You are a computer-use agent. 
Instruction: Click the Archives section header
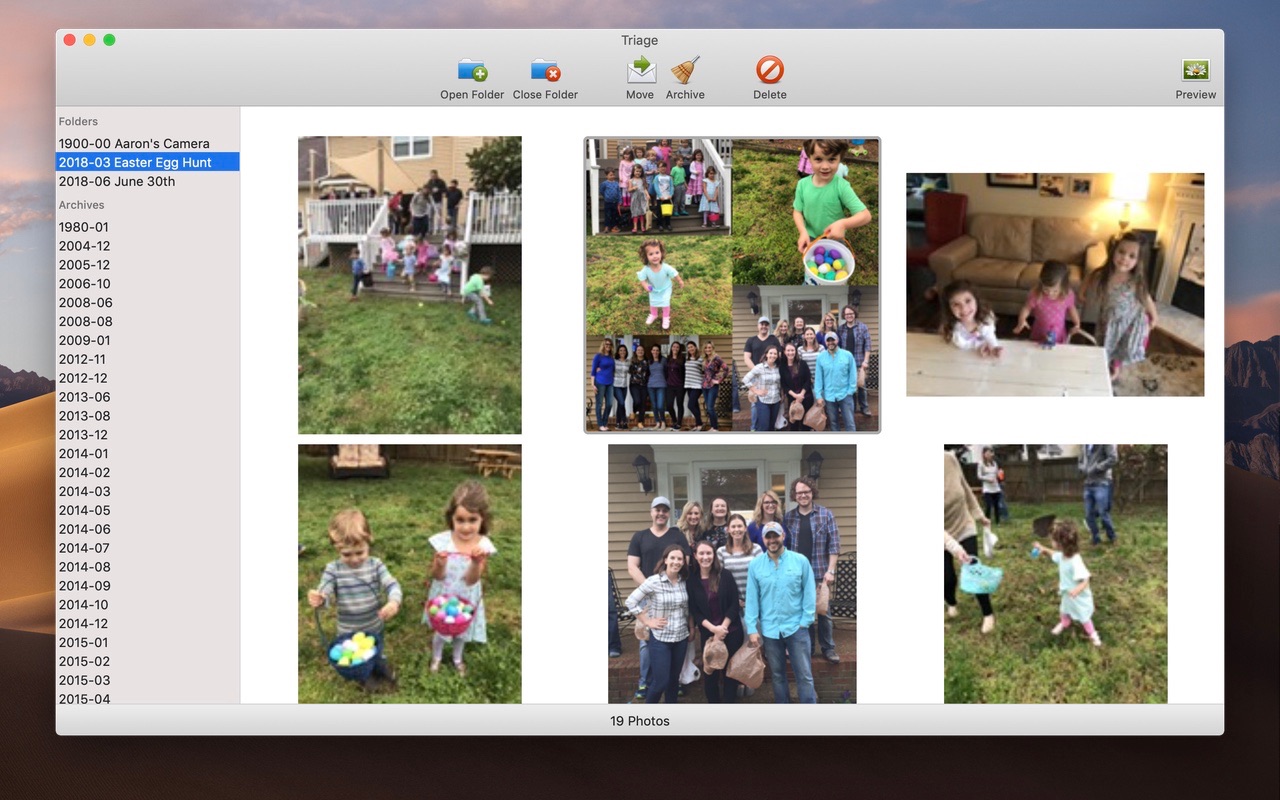point(81,205)
